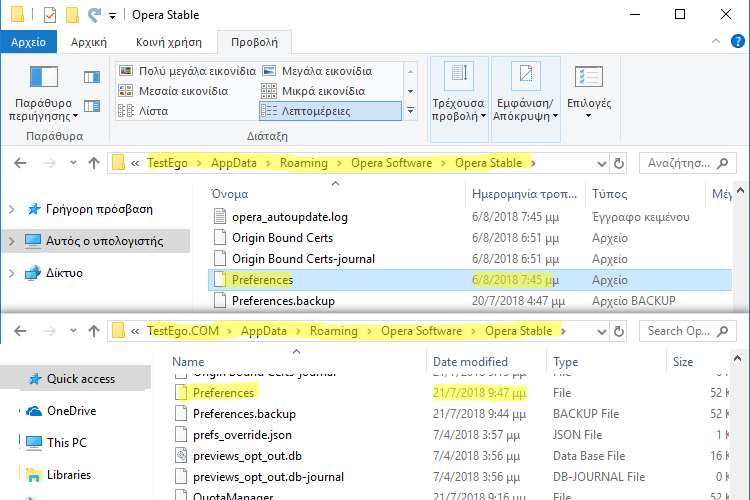
Task: Sort by the Όνομα column header
Action: click(230, 194)
